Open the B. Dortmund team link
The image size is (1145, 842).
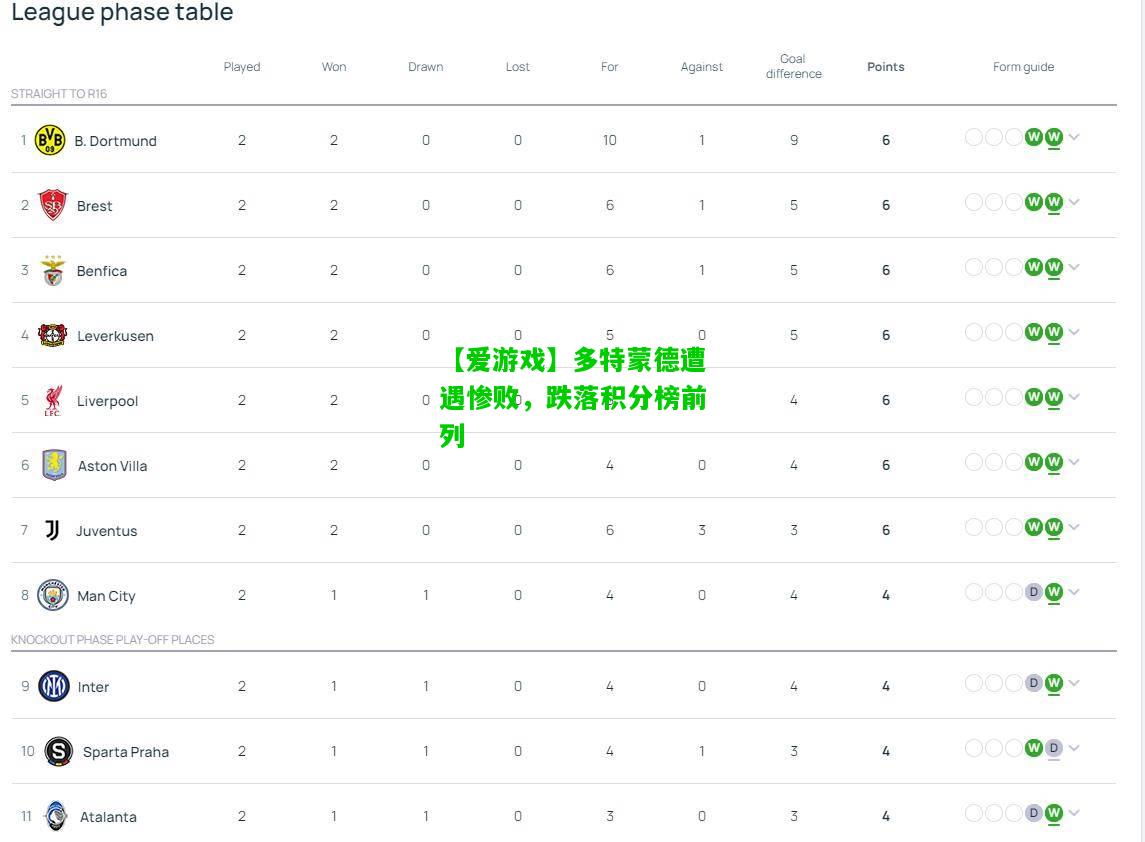click(115, 141)
